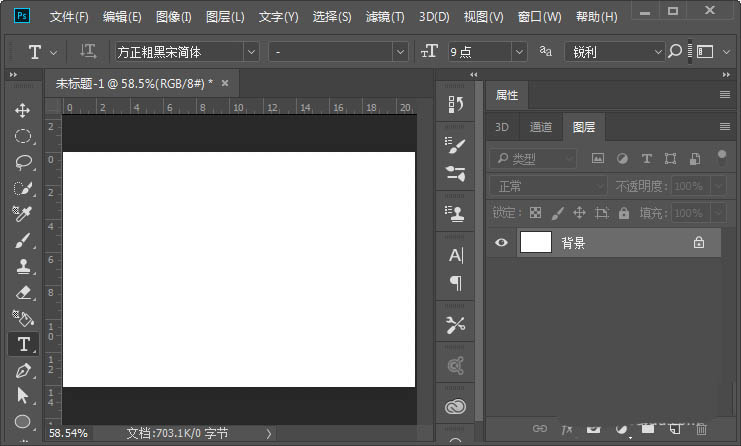Image resolution: width=741 pixels, height=446 pixels.
Task: Expand status bar info arrow
Action: [268, 433]
